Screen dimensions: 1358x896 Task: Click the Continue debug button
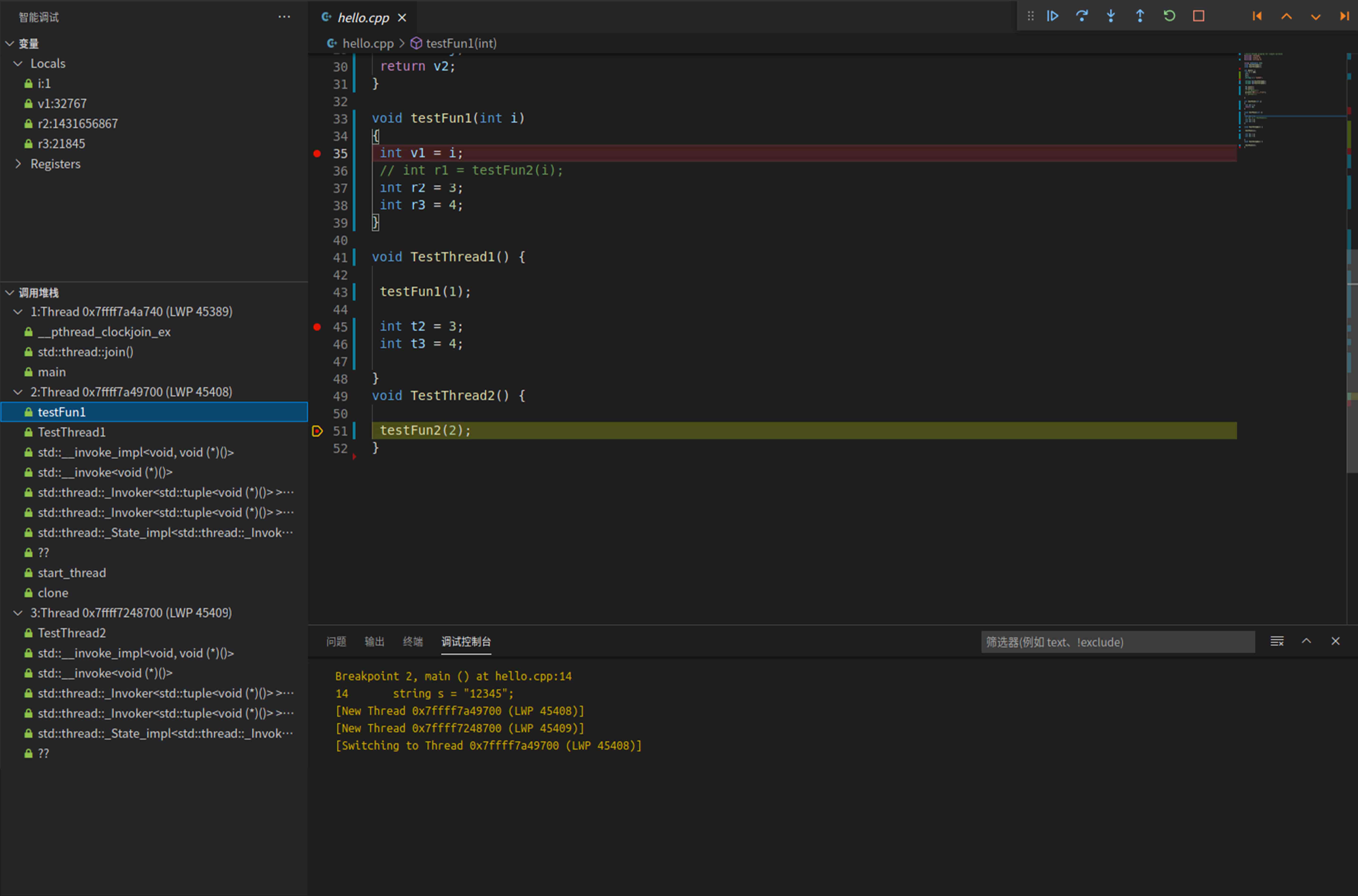(x=1052, y=16)
